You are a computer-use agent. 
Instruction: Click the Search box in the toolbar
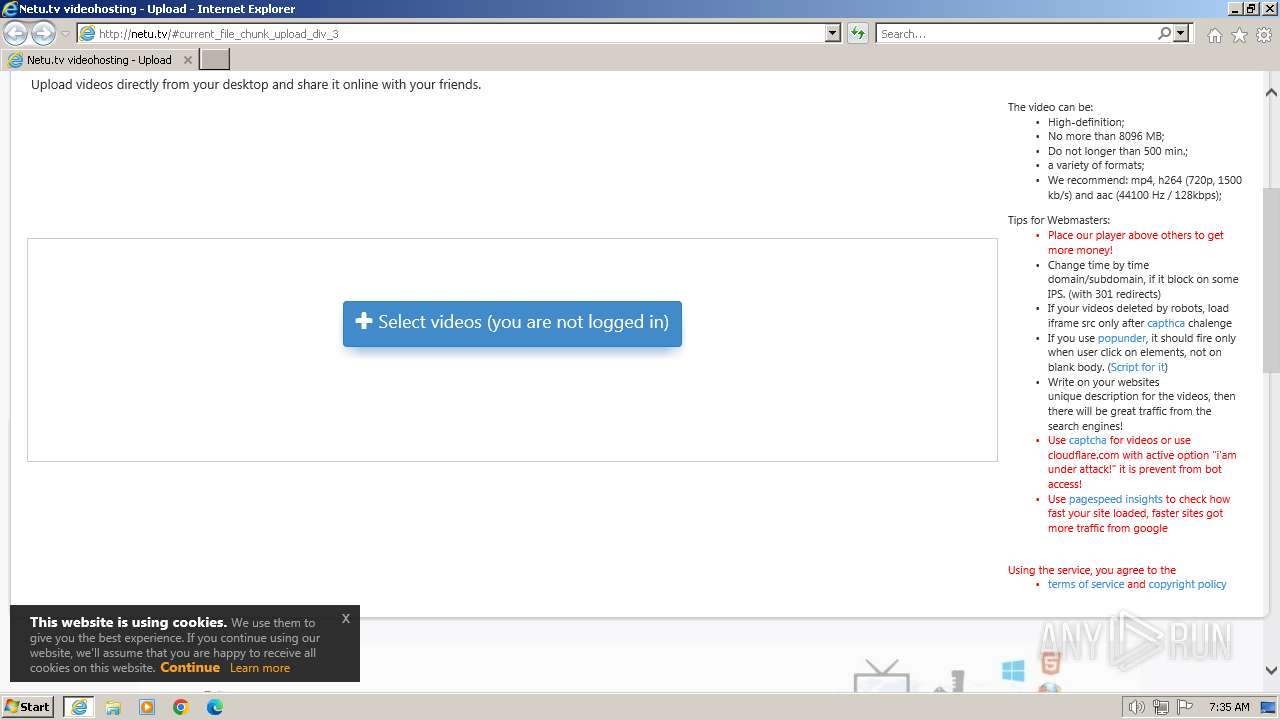[1016, 33]
